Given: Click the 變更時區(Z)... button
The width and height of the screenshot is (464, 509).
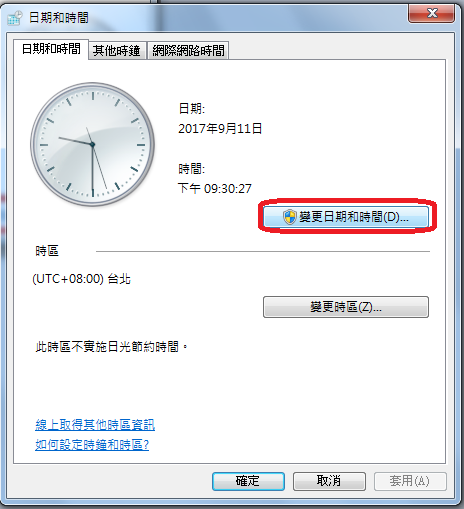Looking at the screenshot, I should pos(346,307).
